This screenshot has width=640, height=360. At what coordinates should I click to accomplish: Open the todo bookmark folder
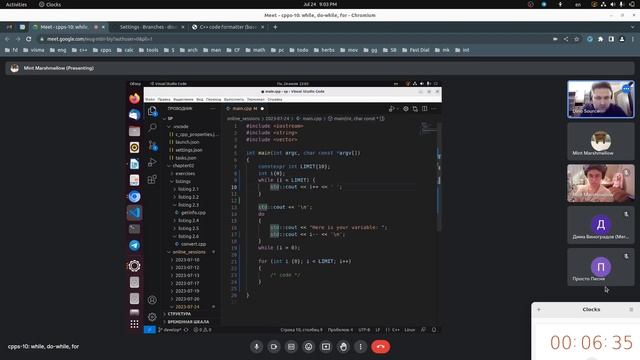coord(299,50)
